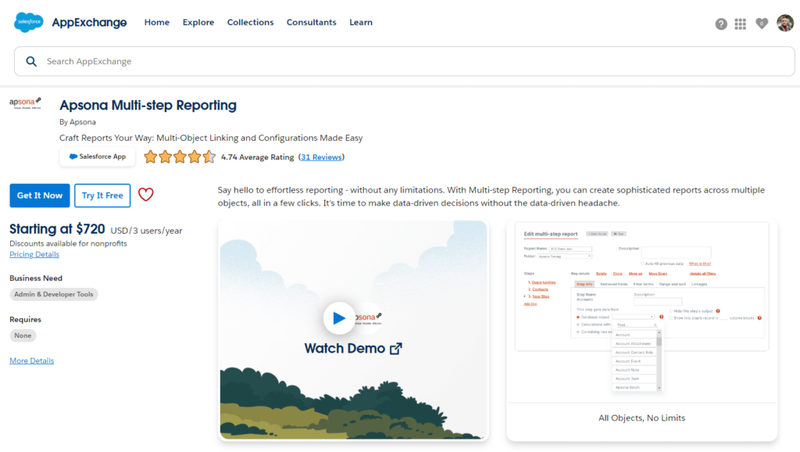
Task: Click the Apsona logo beside title
Action: pyautogui.click(x=26, y=103)
